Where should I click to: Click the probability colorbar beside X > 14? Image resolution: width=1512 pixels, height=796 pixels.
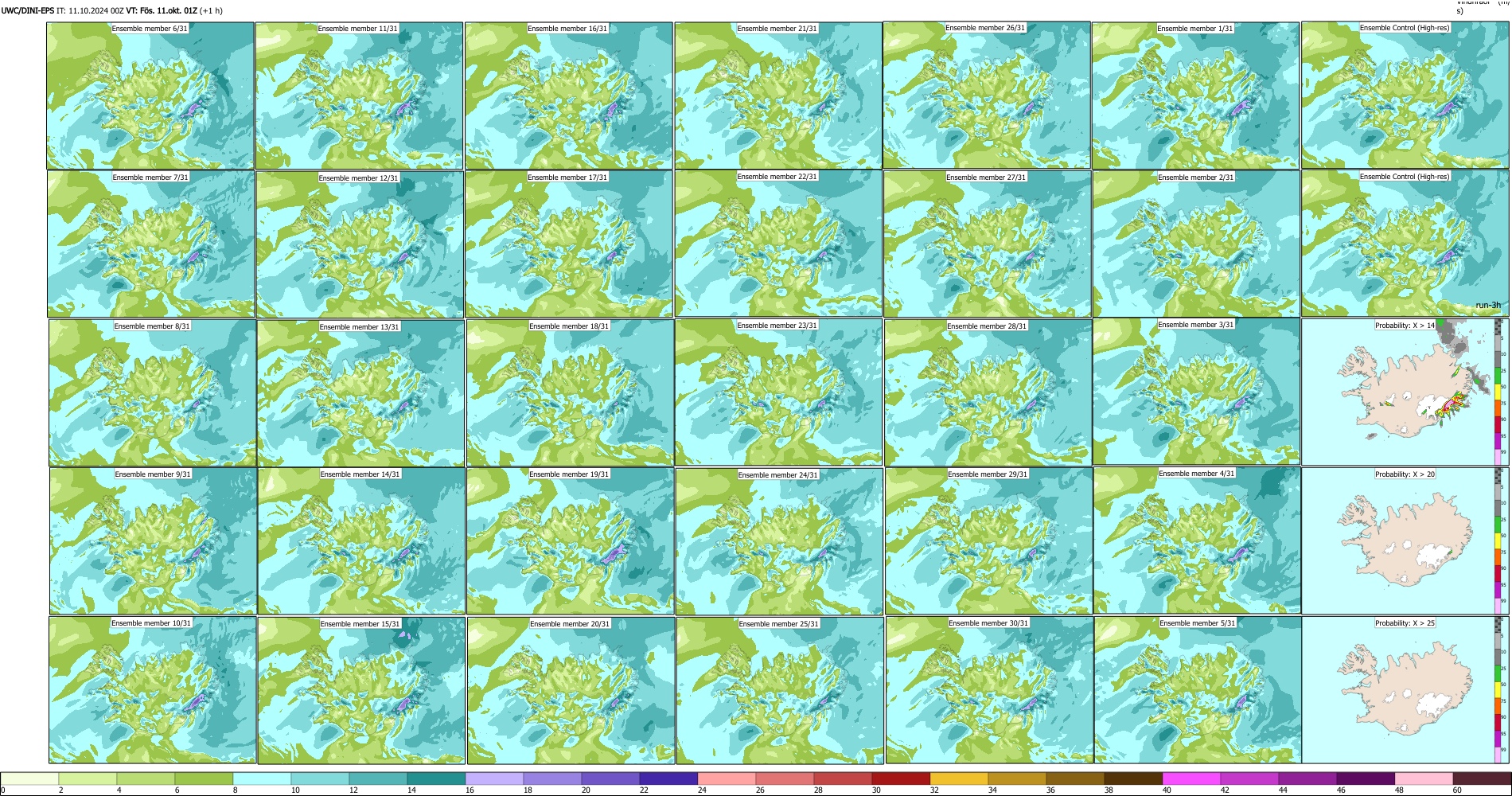point(1498,392)
